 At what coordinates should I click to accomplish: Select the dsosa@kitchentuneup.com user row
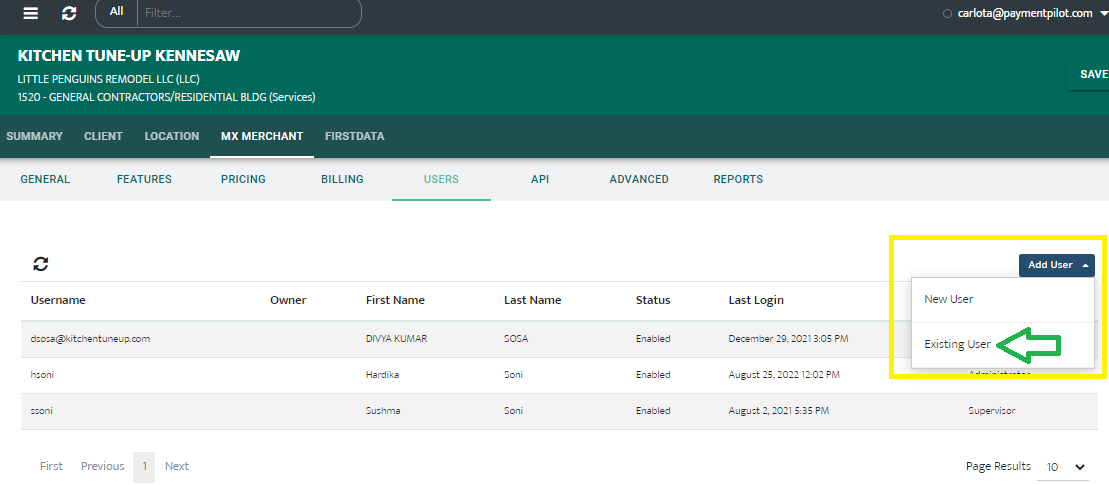(x=90, y=339)
